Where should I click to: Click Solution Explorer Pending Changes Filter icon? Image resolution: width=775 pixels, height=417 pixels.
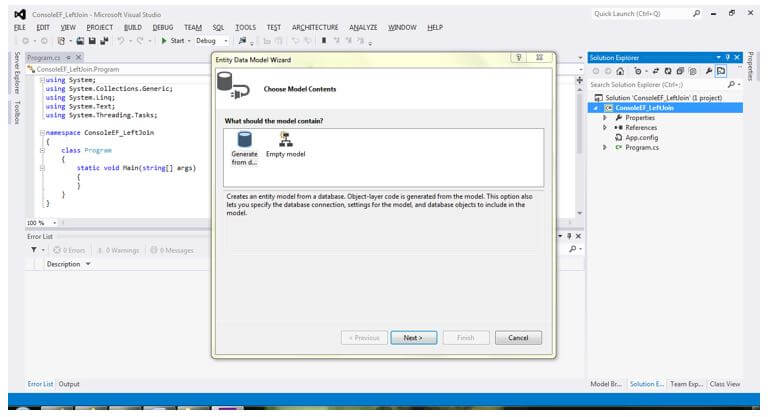638,71
